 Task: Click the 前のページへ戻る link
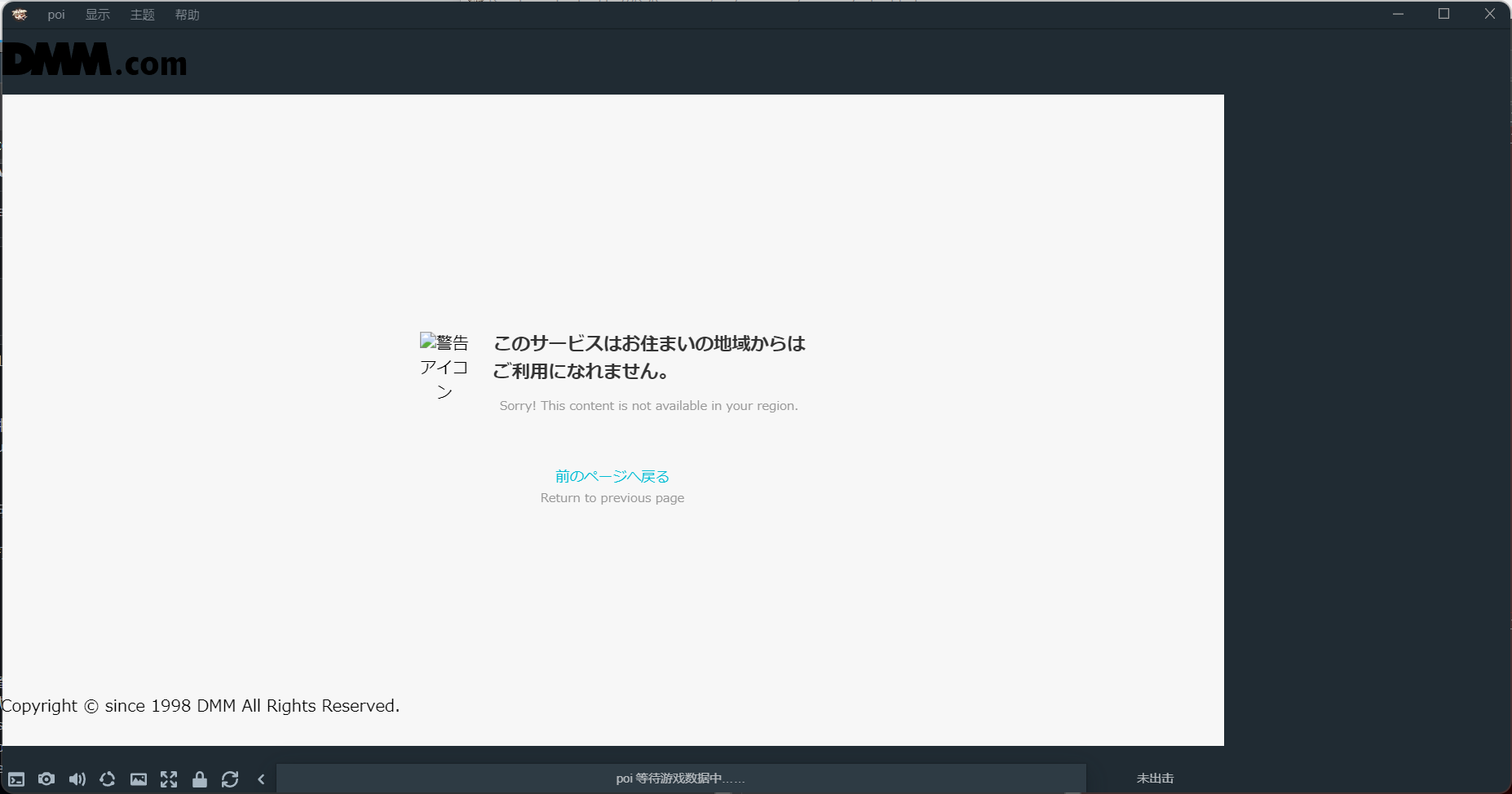tap(612, 476)
